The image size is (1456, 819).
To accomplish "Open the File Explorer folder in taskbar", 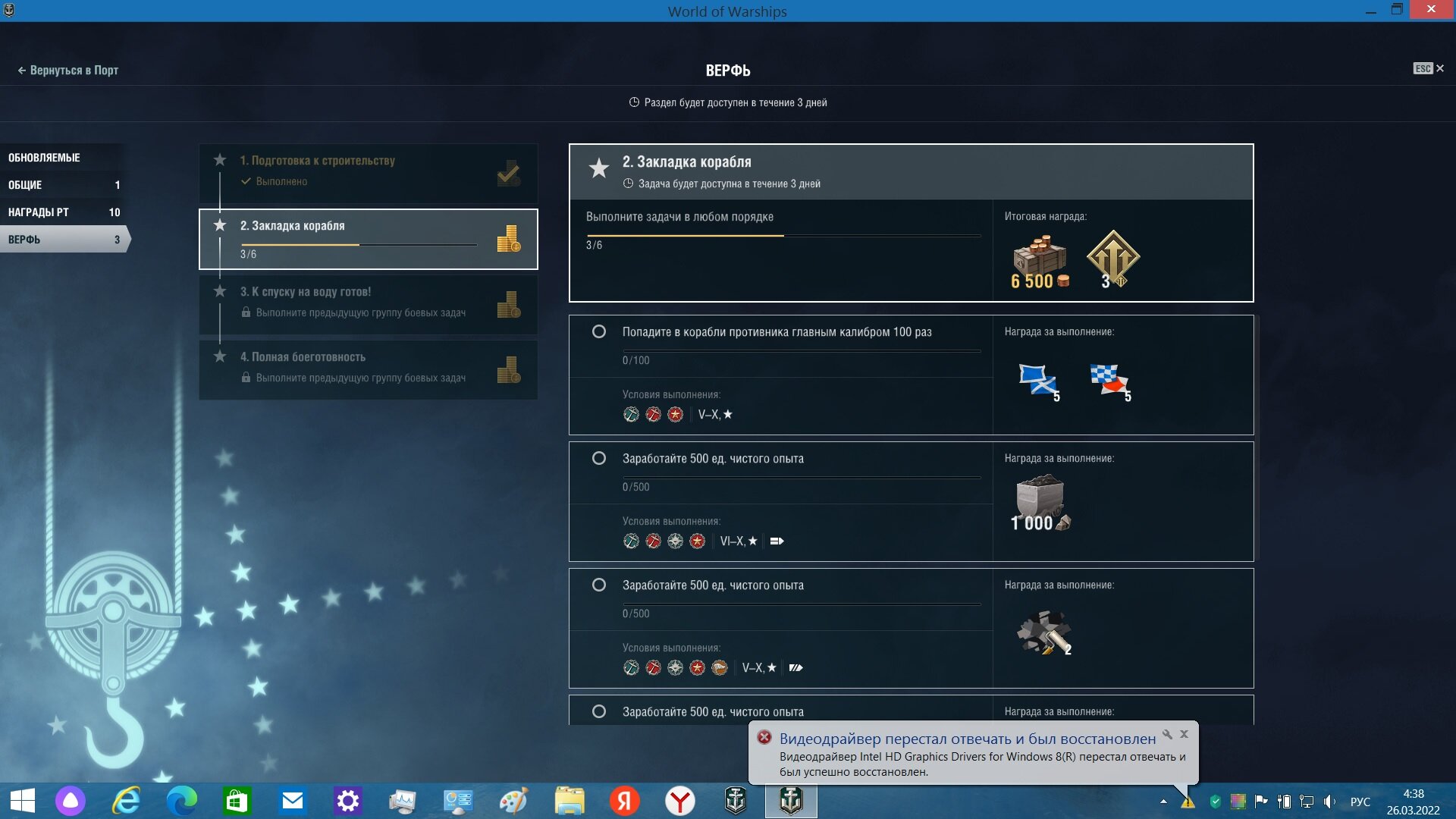I will point(570,801).
